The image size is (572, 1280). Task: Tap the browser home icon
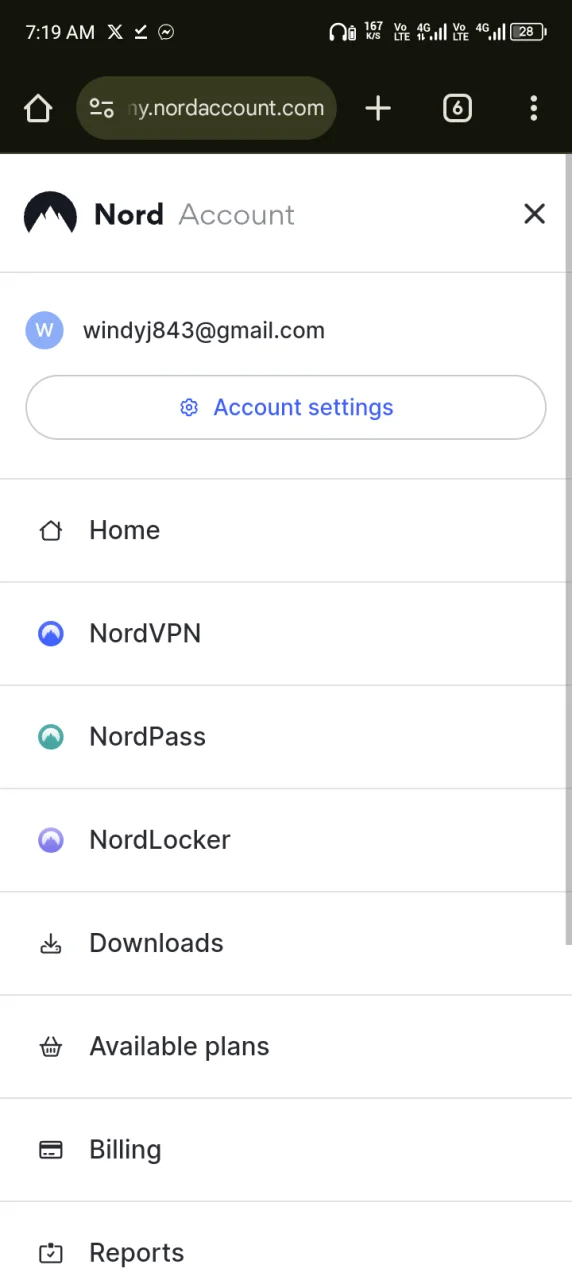pos(38,108)
